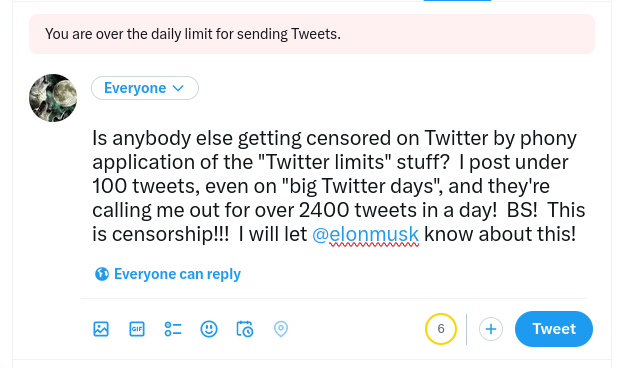Click the remaining character count circle showing 6
This screenshot has height=368, width=622.
point(441,329)
